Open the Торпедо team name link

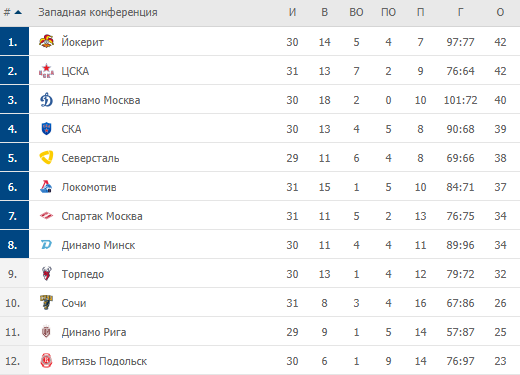[x=83, y=274]
